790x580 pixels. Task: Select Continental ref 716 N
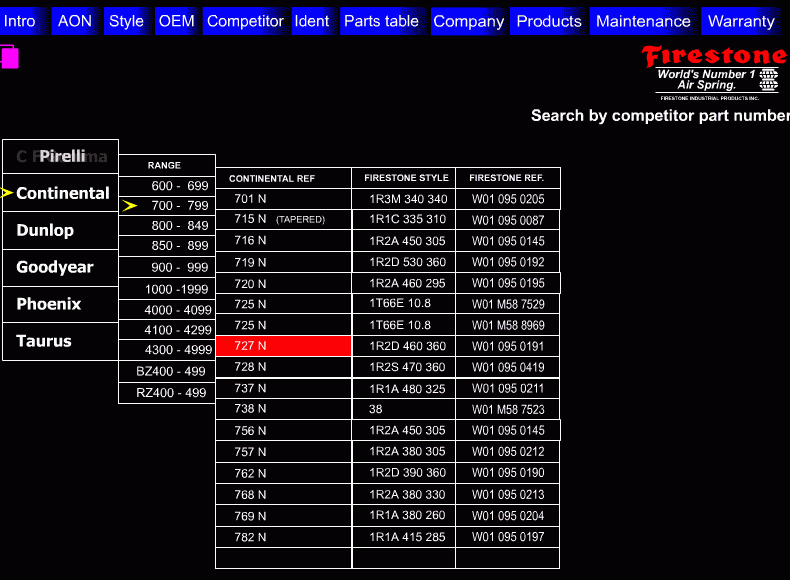(x=284, y=240)
